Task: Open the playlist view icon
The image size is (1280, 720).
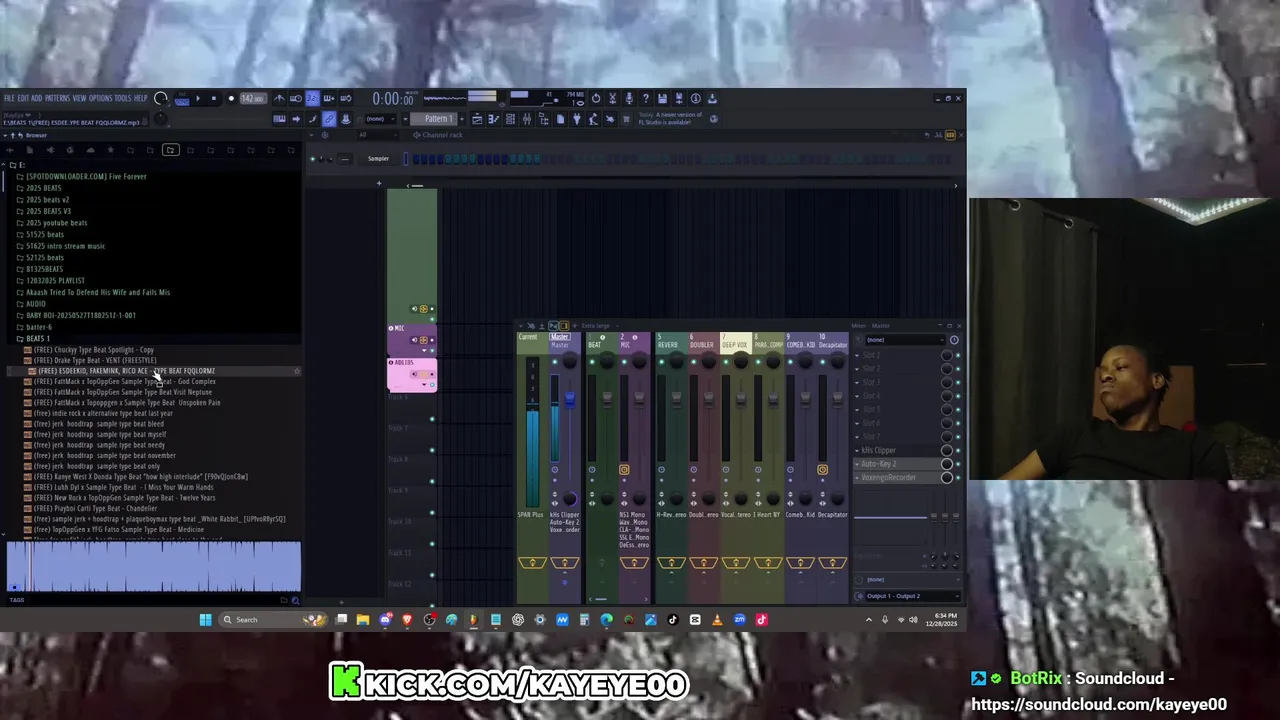Action: (477, 119)
